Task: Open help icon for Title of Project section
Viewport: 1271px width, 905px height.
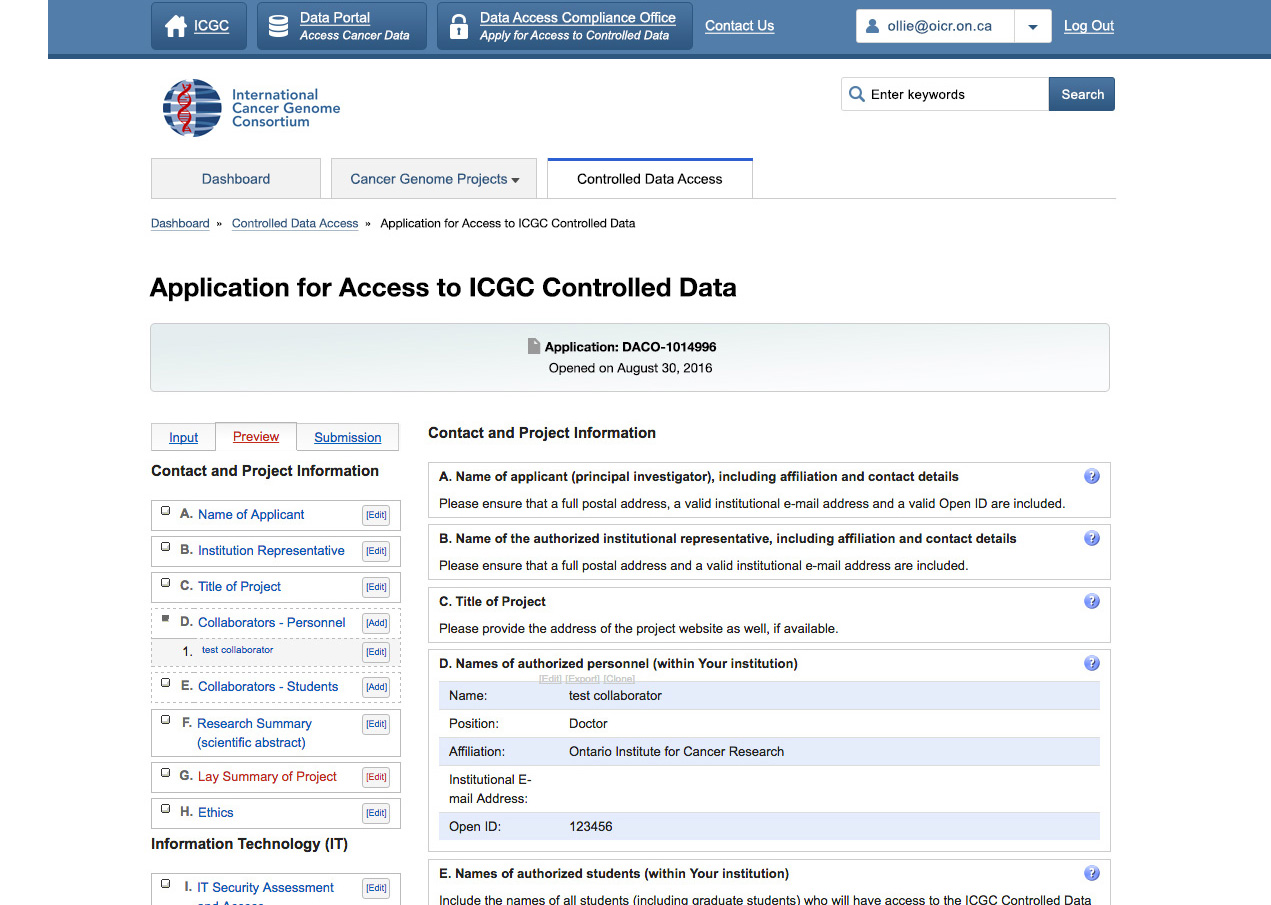Action: pyautogui.click(x=1092, y=602)
